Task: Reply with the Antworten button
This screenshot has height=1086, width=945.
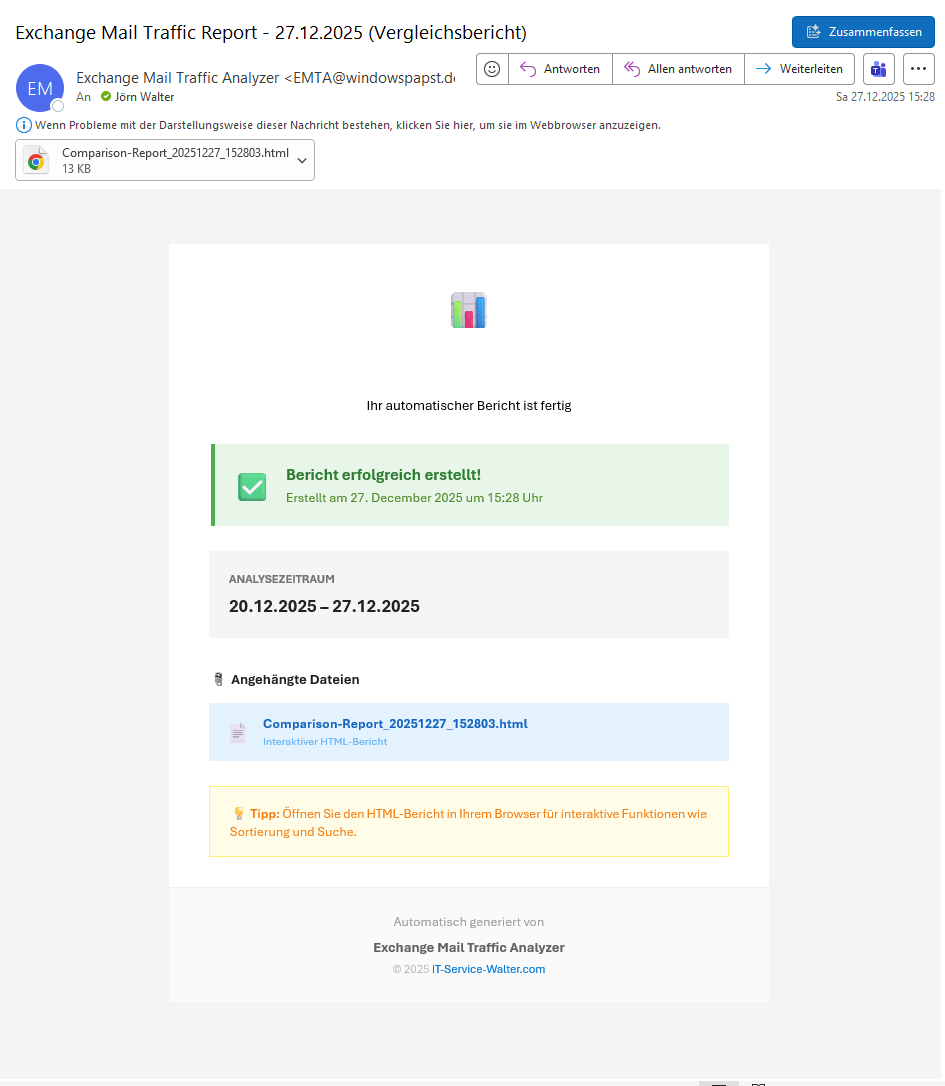Action: 560,69
